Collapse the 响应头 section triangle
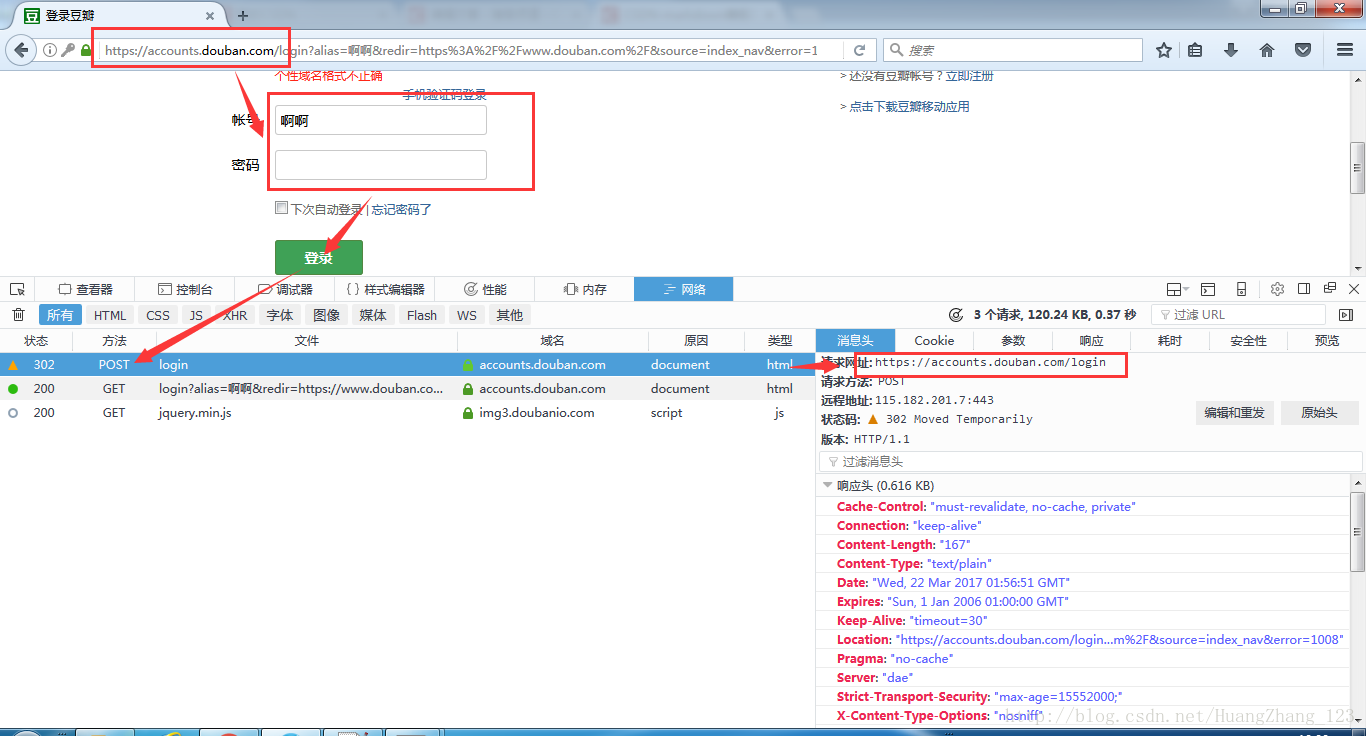The image size is (1366, 736). (x=827, y=485)
